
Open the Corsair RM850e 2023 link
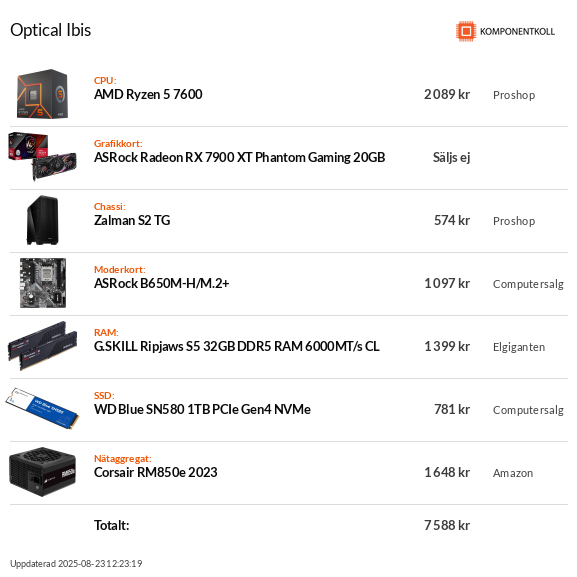(x=155, y=472)
